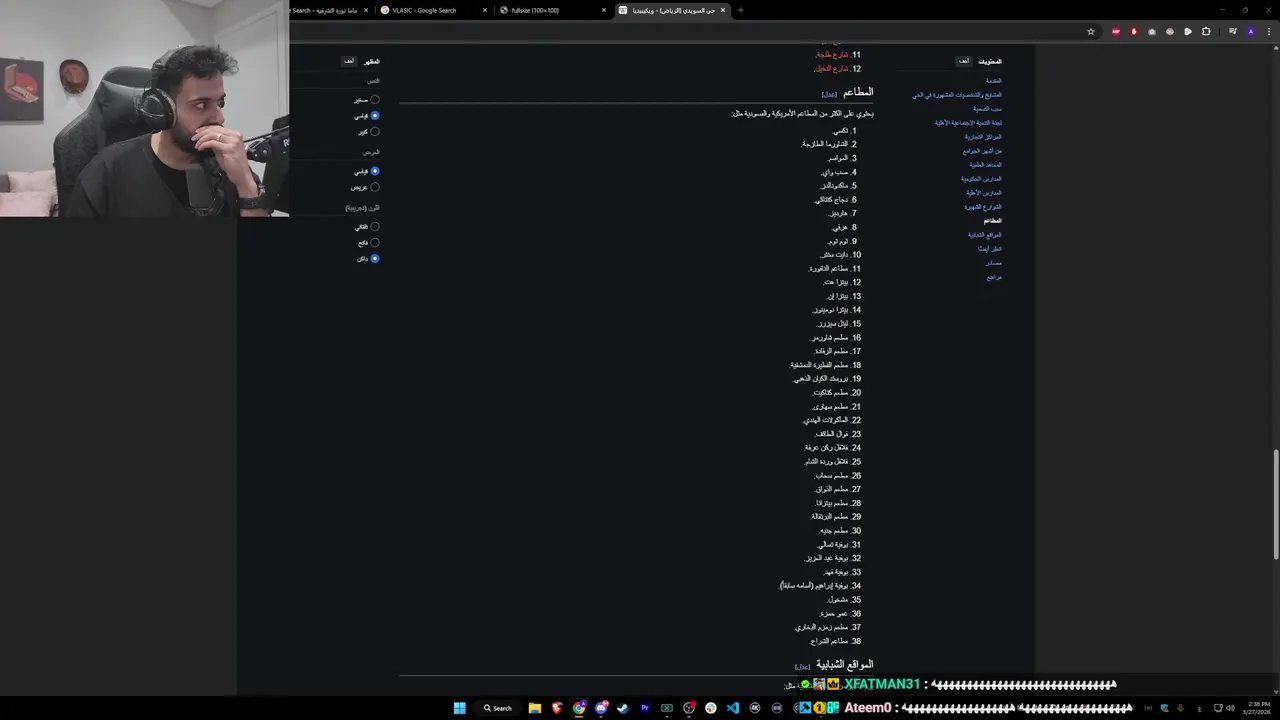The height and width of the screenshot is (720, 1280).
Task: Jump to المواقع الشبابية in contents
Action: [x=984, y=235]
